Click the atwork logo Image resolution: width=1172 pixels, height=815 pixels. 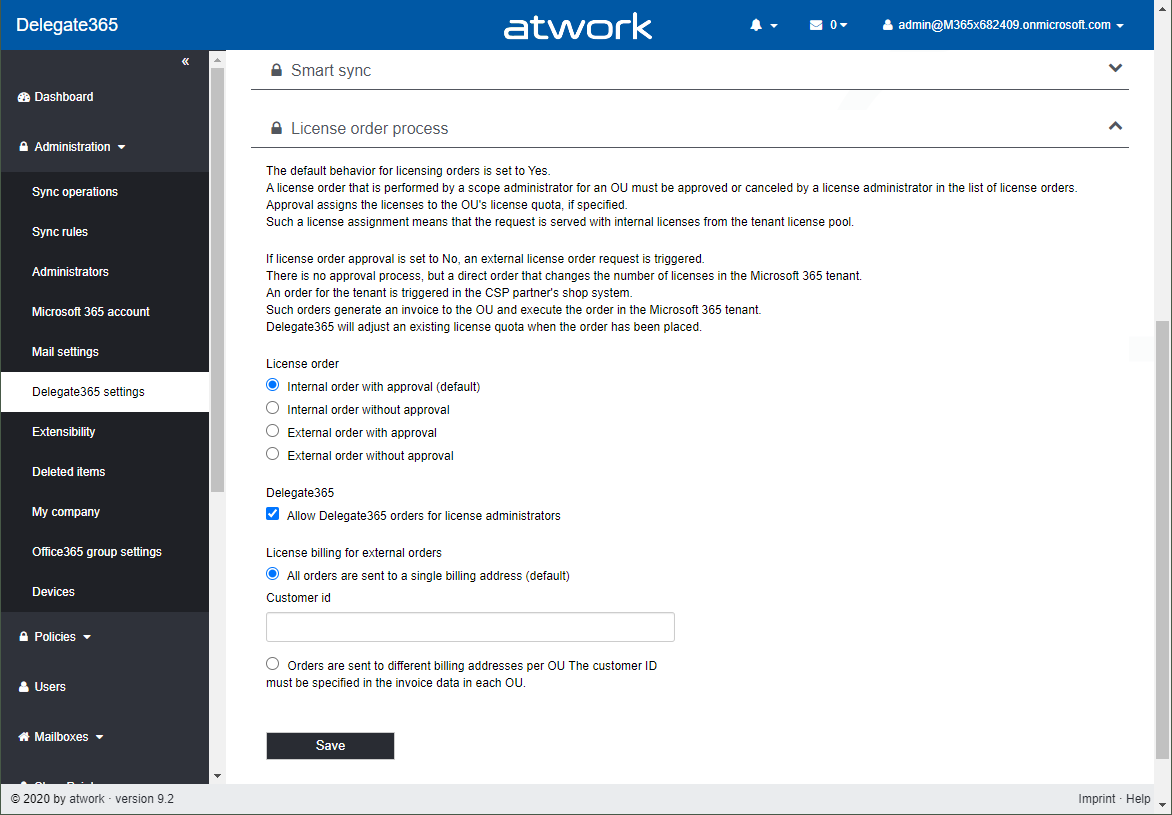577,26
